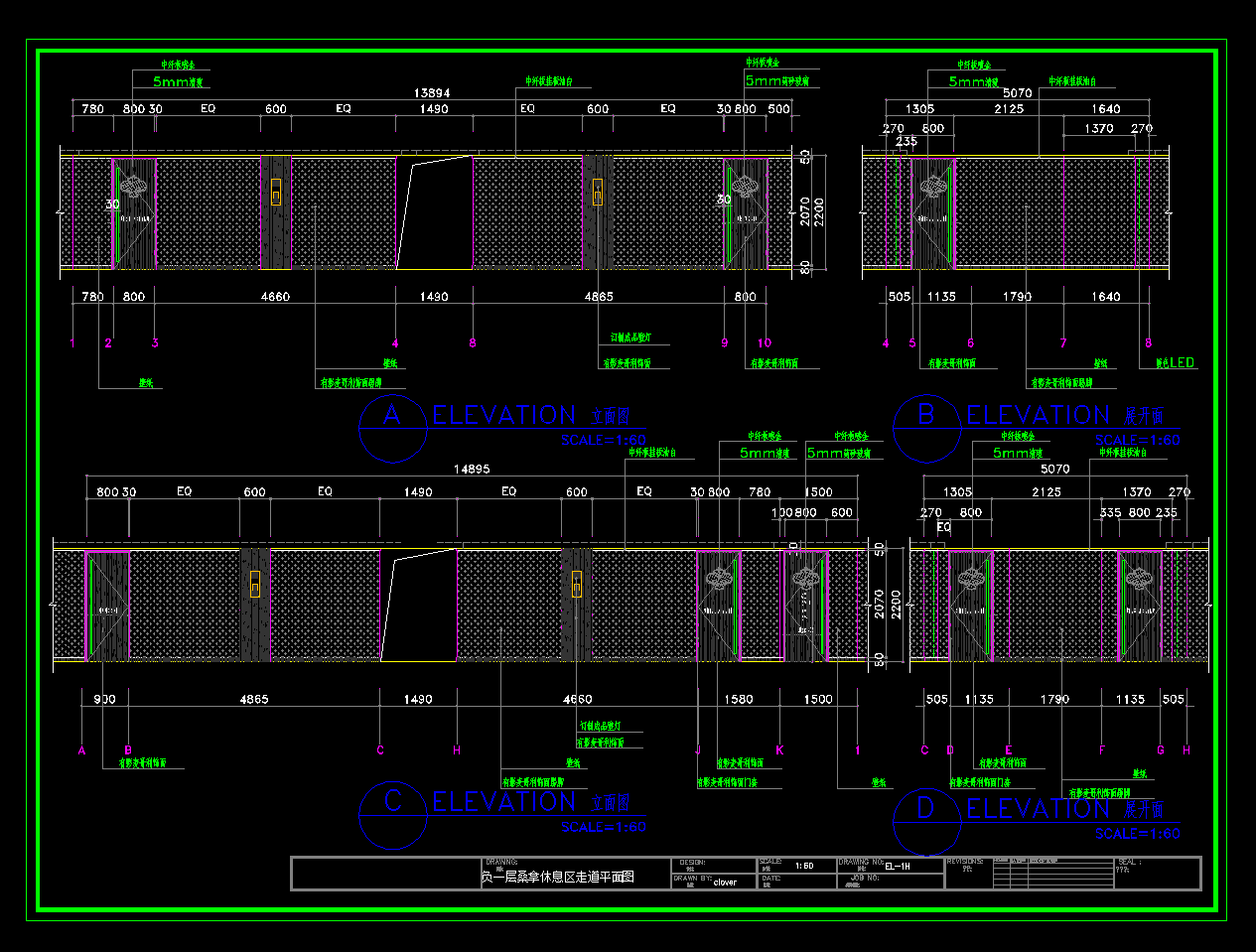Image resolution: width=1256 pixels, height=952 pixels.
Task: Select the ELEVATION title next to marker D
Action: (x=1038, y=808)
